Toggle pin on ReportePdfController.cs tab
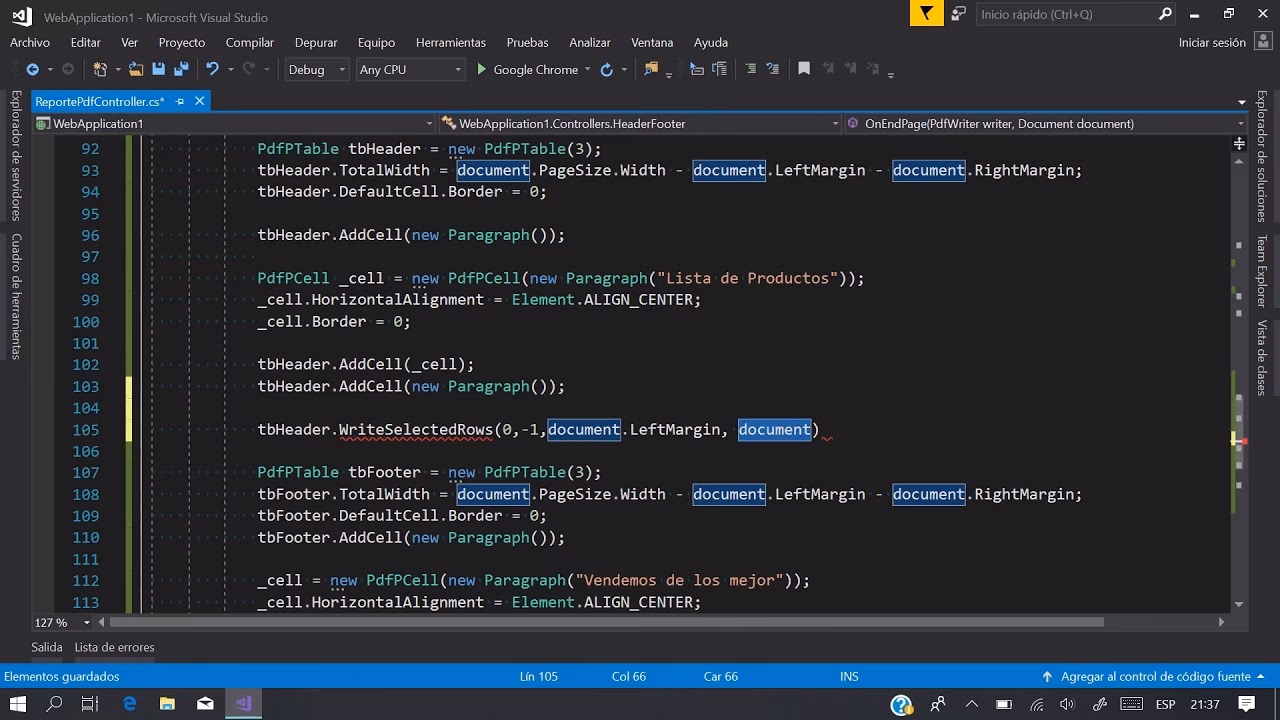The width and height of the screenshot is (1280, 720). pos(180,101)
